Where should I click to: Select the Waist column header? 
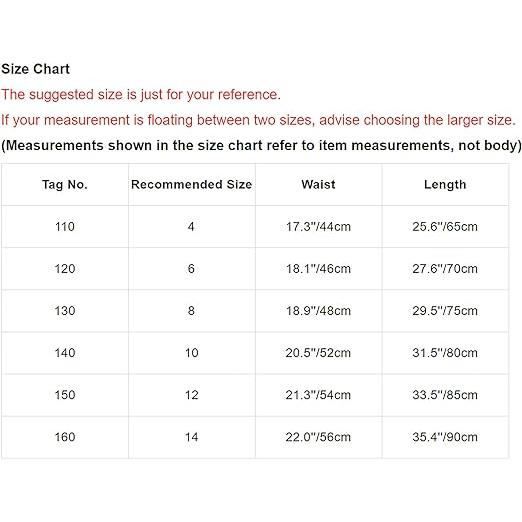[x=318, y=184]
